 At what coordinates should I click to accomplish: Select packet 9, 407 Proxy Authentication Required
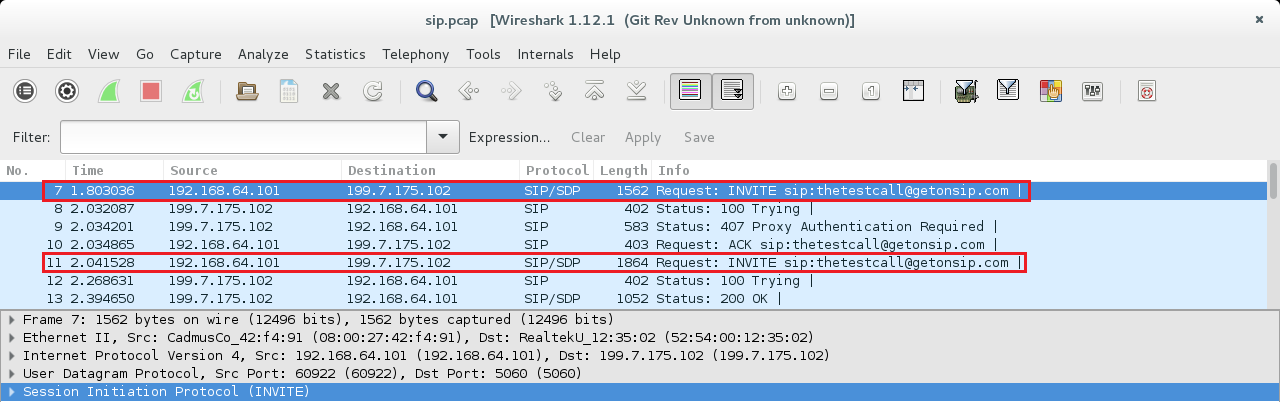(634, 227)
